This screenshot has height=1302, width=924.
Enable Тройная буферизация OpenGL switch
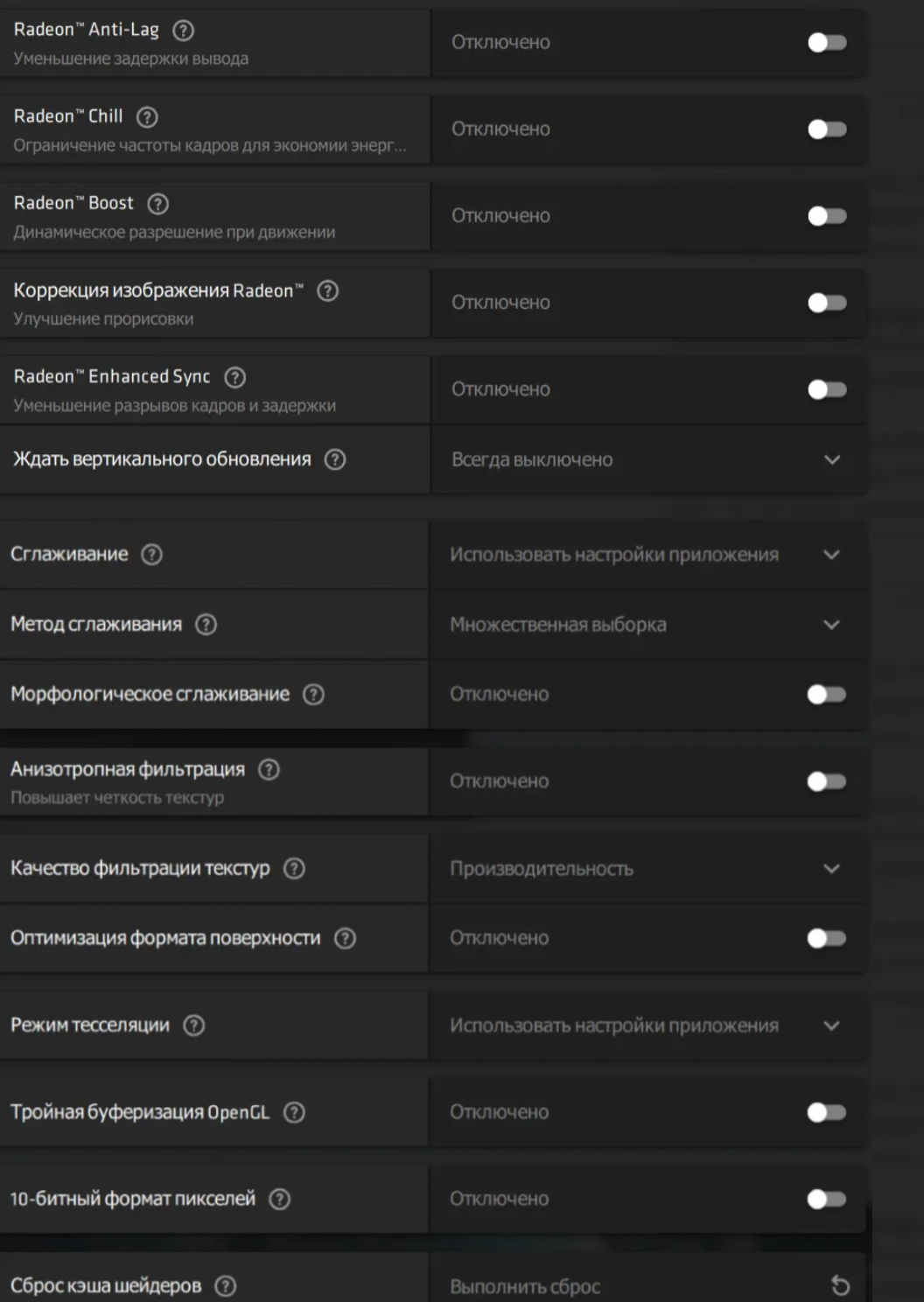point(826,1112)
